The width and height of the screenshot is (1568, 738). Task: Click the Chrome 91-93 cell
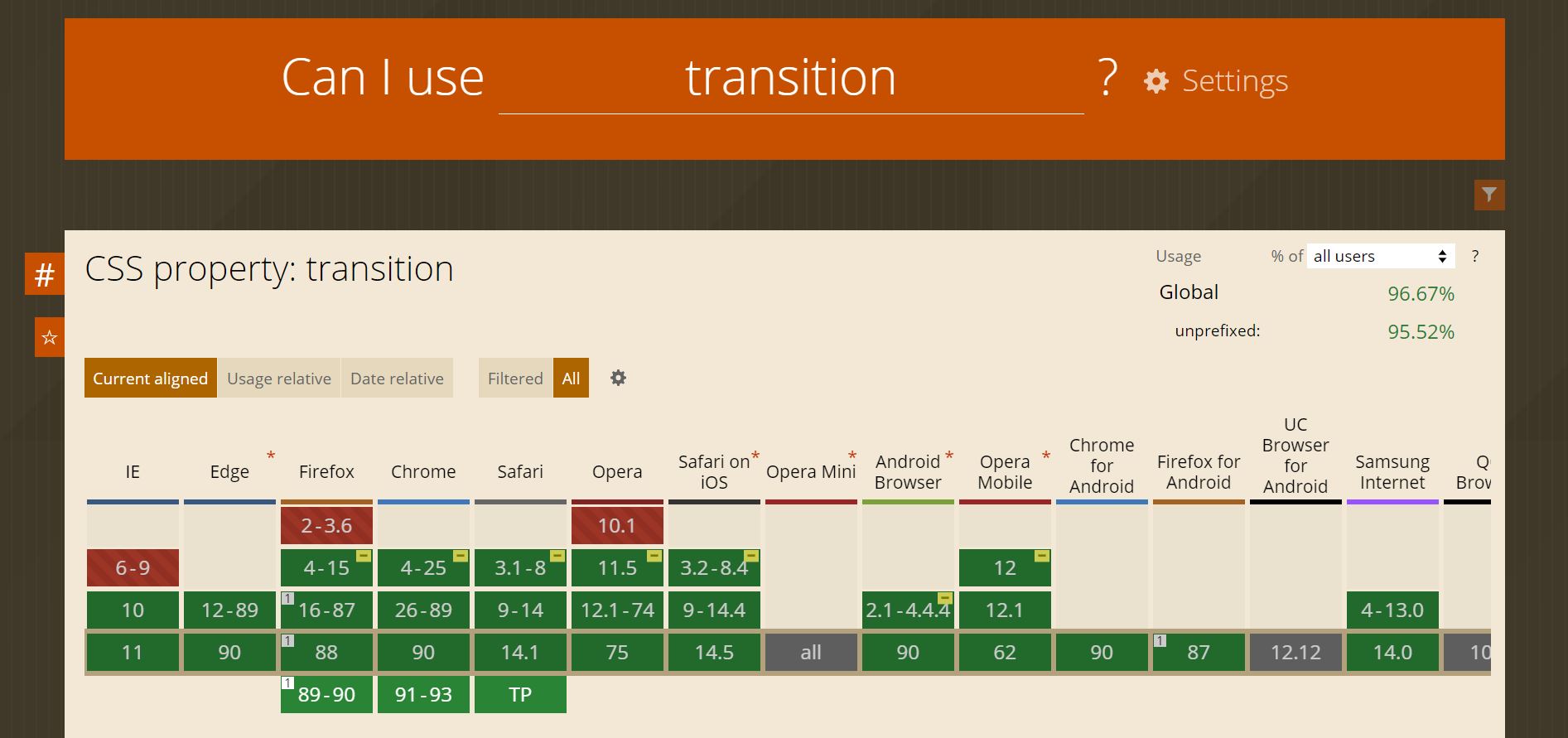(423, 694)
